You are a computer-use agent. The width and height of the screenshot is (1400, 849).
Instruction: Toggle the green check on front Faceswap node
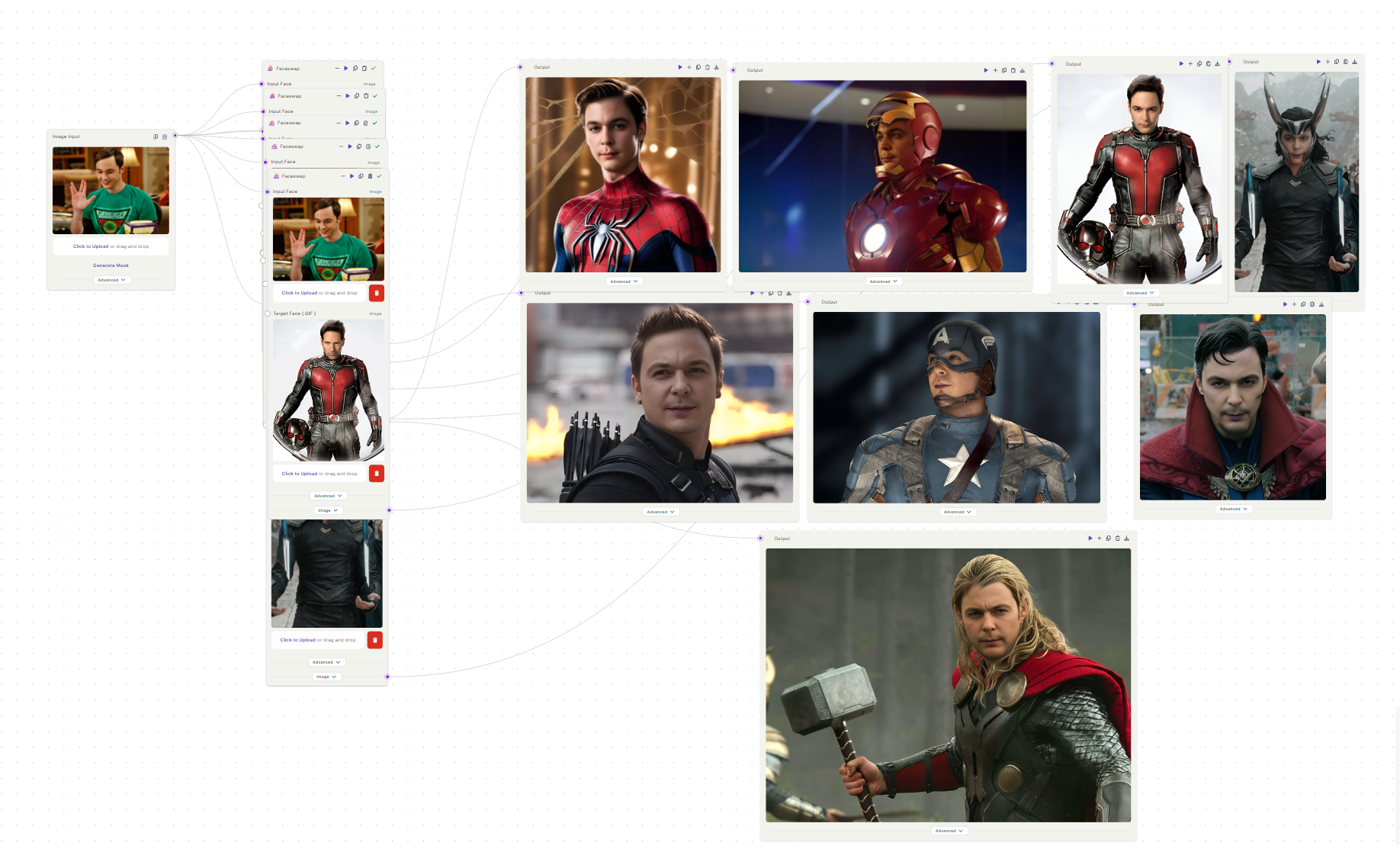coord(379,176)
